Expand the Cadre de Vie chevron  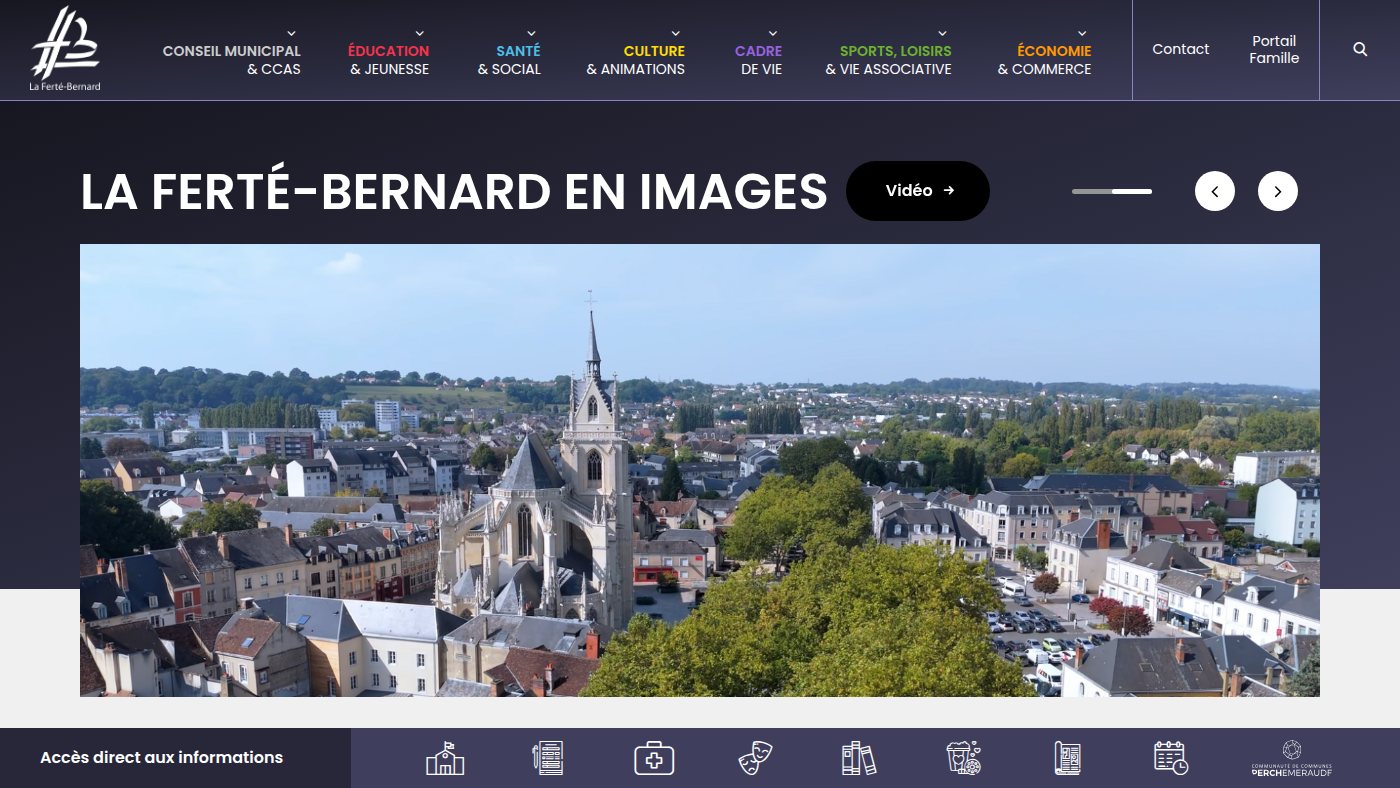[773, 33]
